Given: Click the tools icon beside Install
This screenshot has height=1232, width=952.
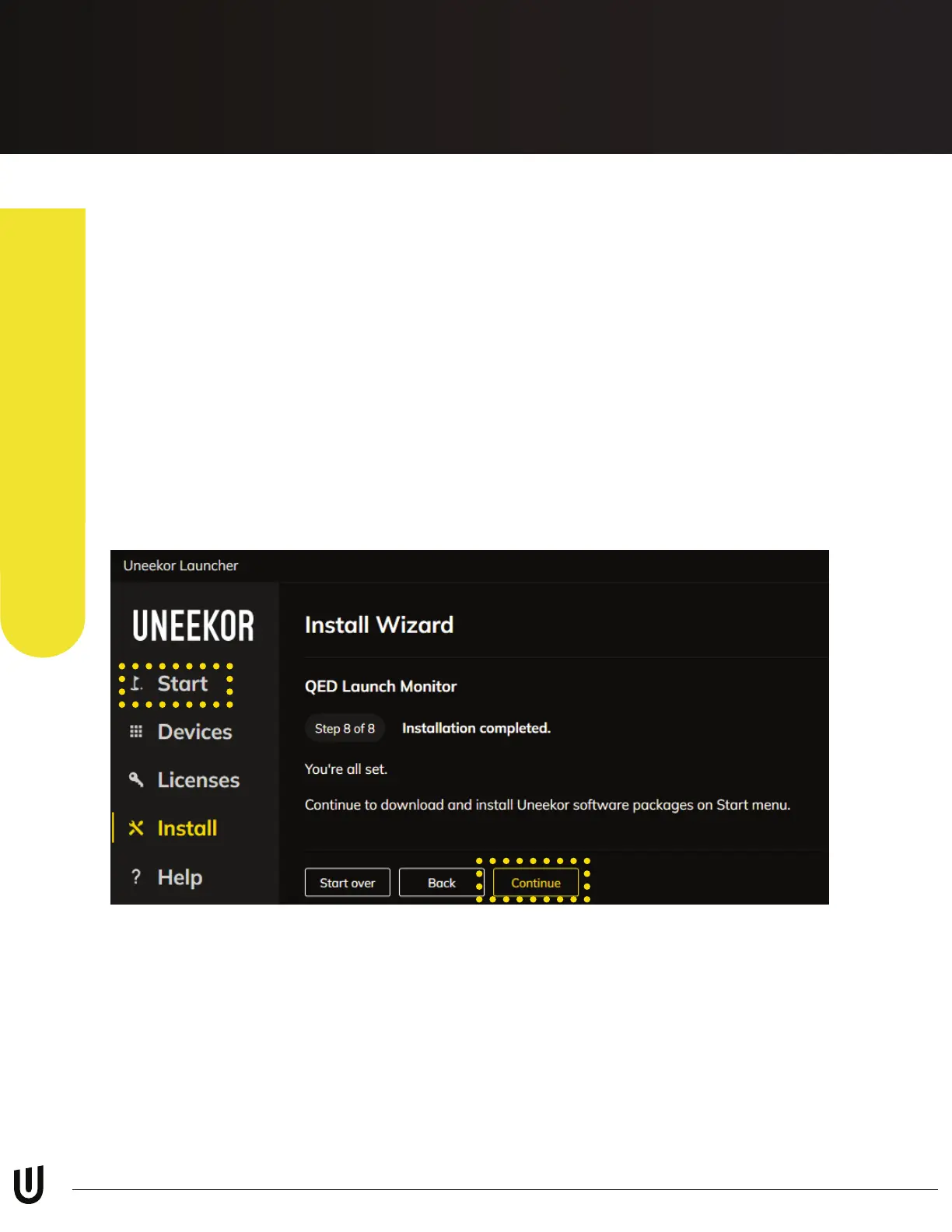Looking at the screenshot, I should (136, 828).
